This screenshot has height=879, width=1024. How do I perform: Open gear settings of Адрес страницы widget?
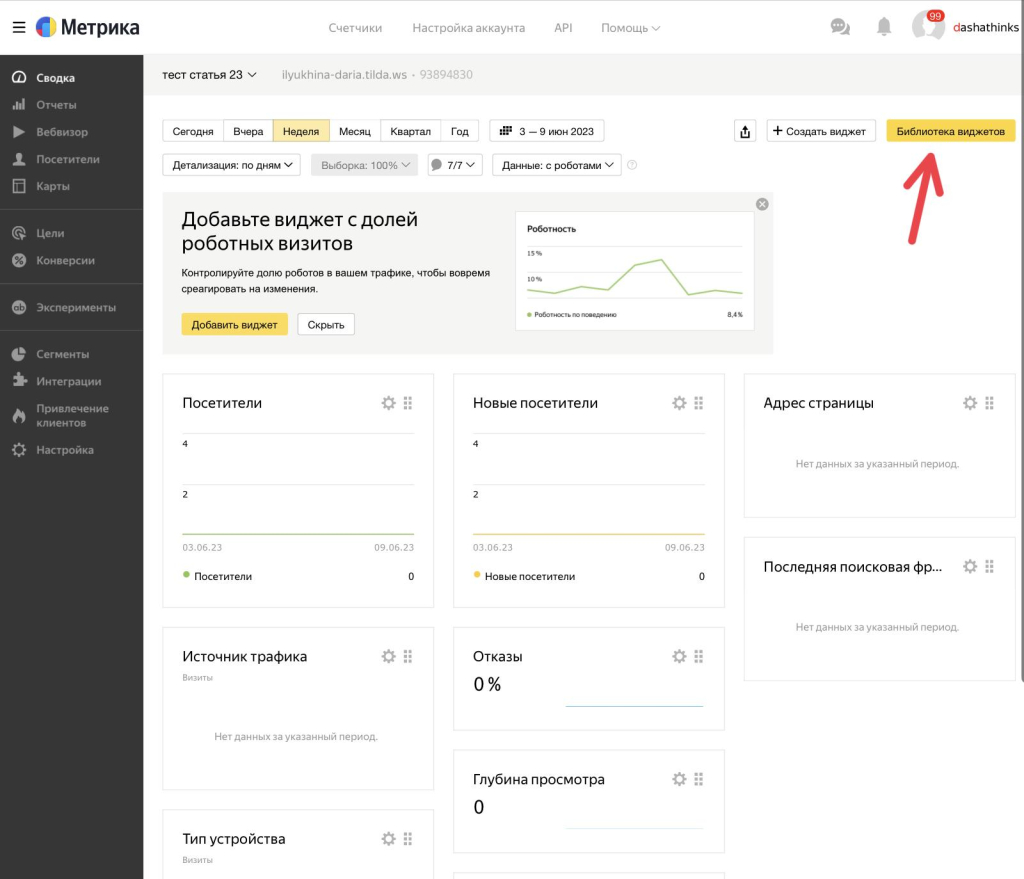(x=970, y=403)
